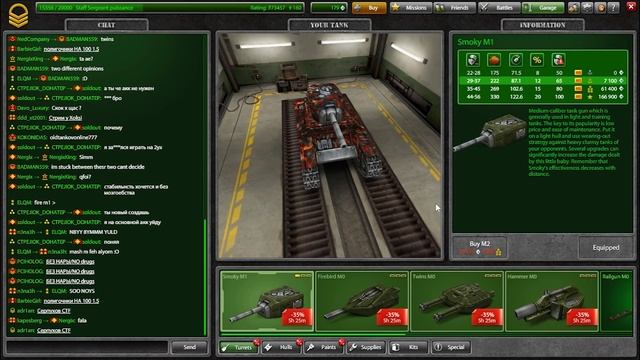640x360 pixels.
Task: Open the Hulls category tab
Action: pos(281,347)
